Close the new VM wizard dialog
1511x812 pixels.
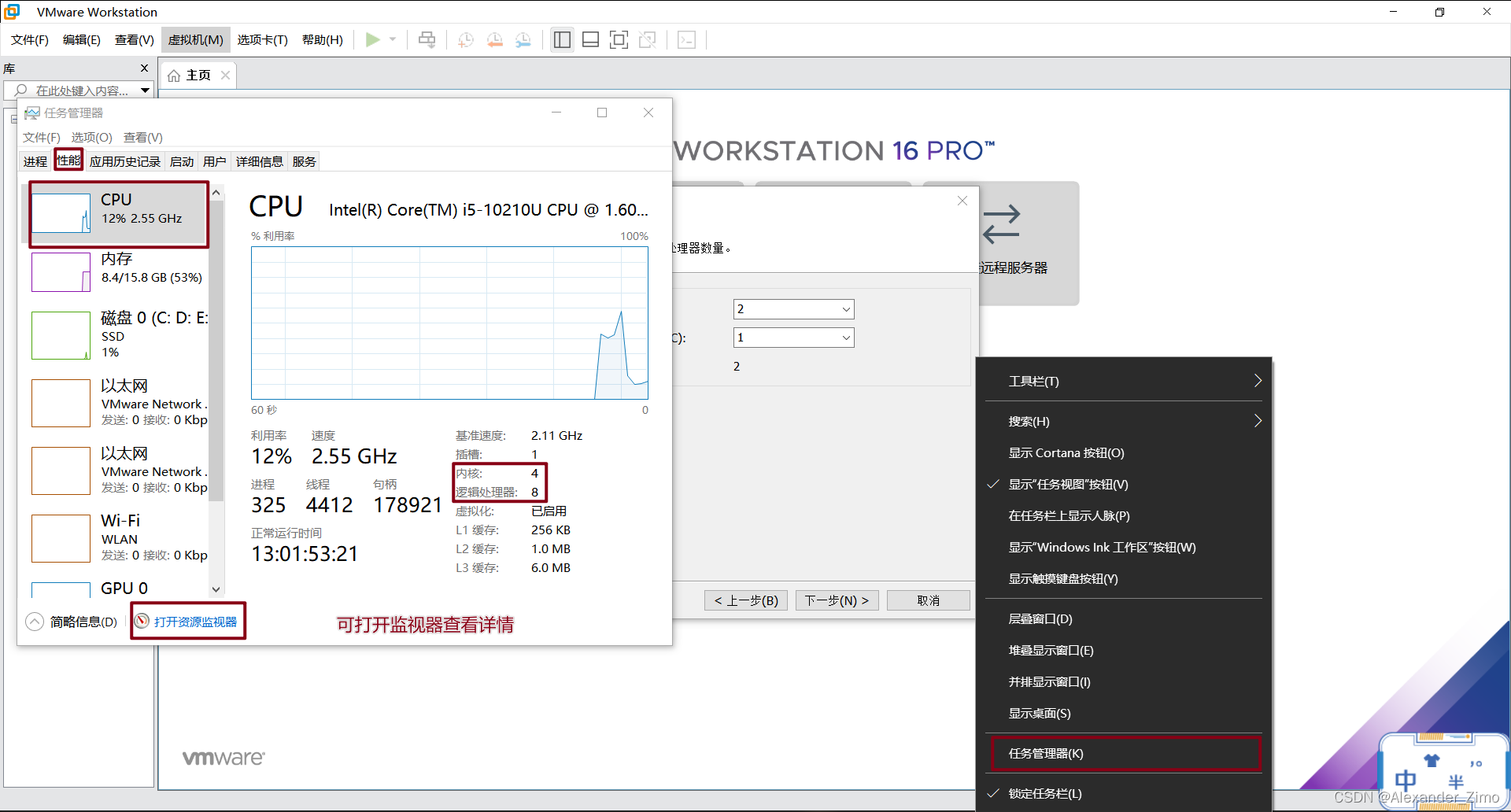(x=962, y=201)
